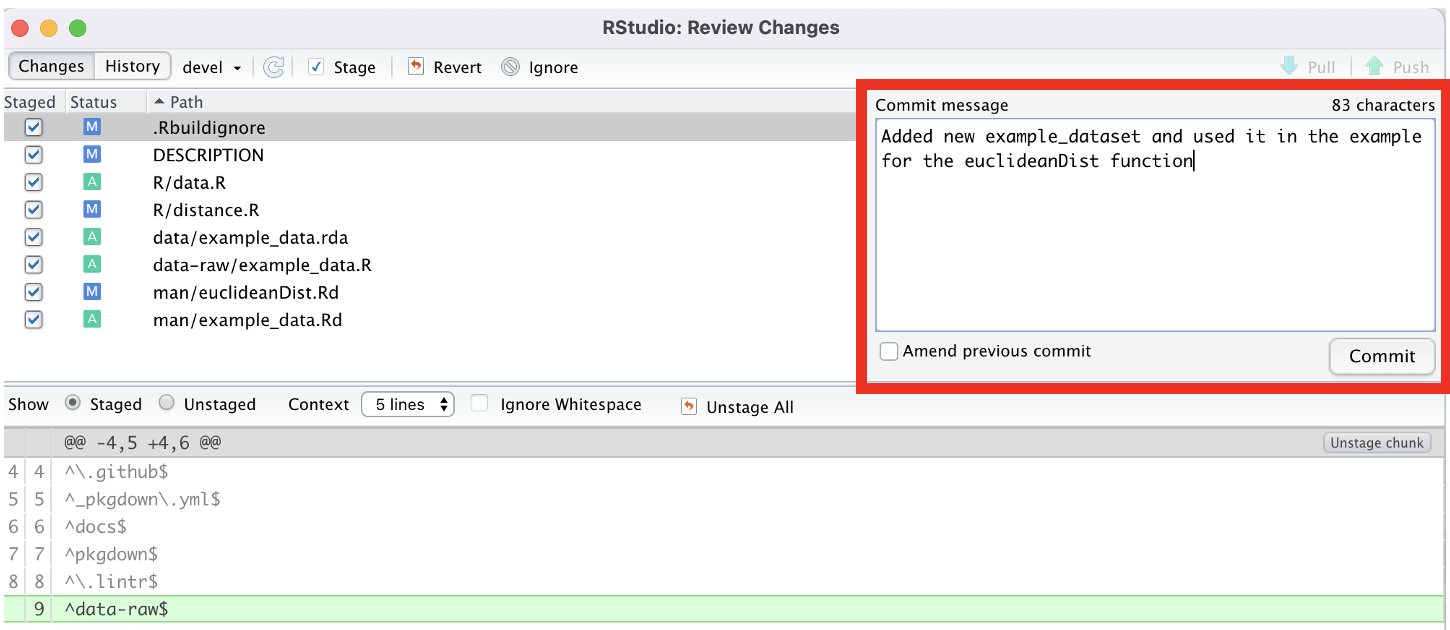Click the green Push arrow icon
The width and height of the screenshot is (1450, 630).
(x=1374, y=67)
